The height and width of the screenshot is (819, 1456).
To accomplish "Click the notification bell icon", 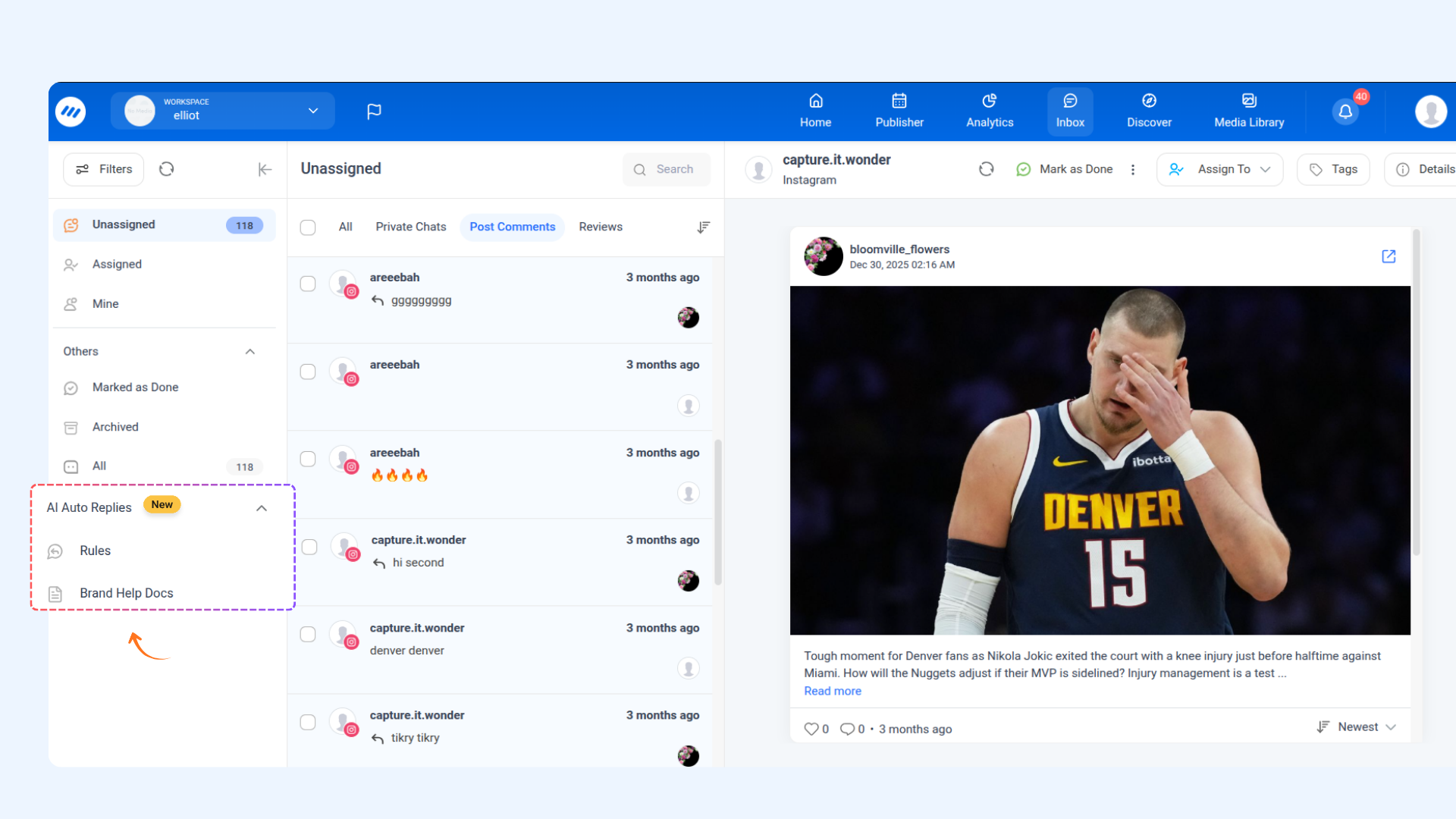I will point(1345,111).
